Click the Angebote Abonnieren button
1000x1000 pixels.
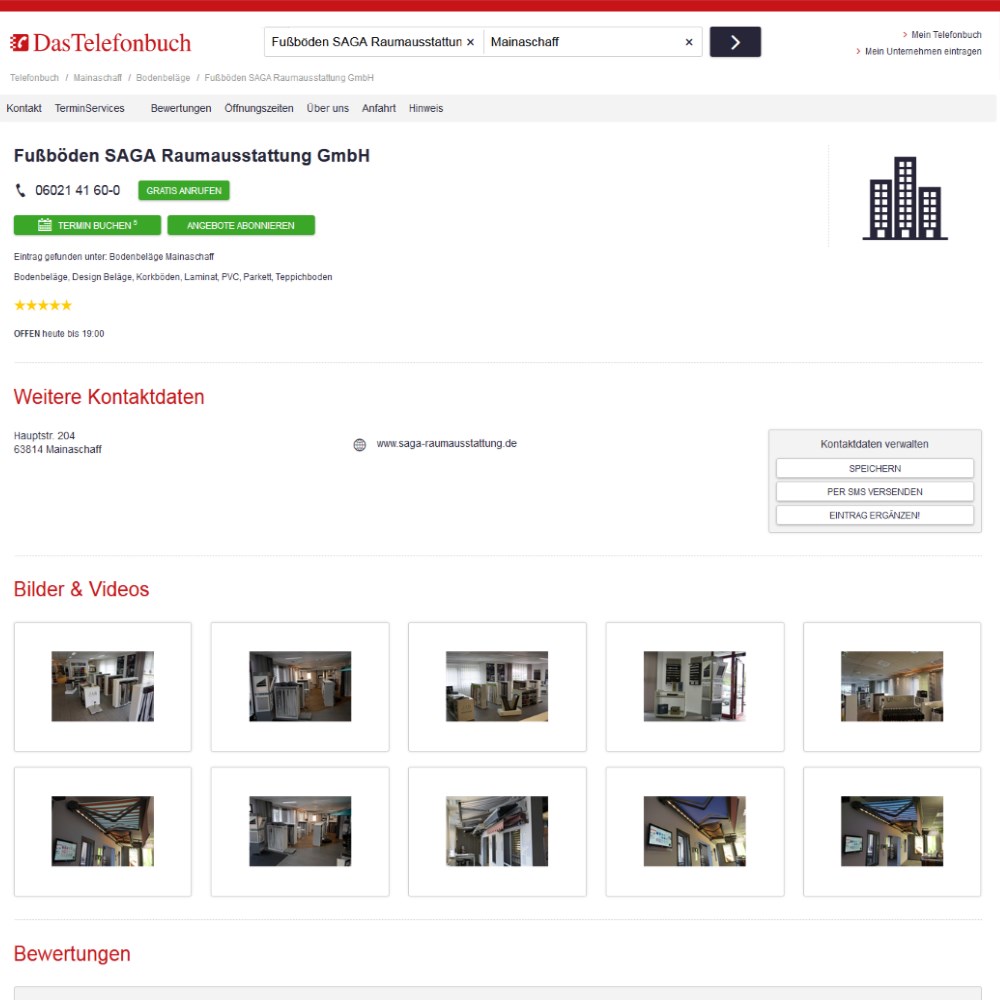coord(241,225)
